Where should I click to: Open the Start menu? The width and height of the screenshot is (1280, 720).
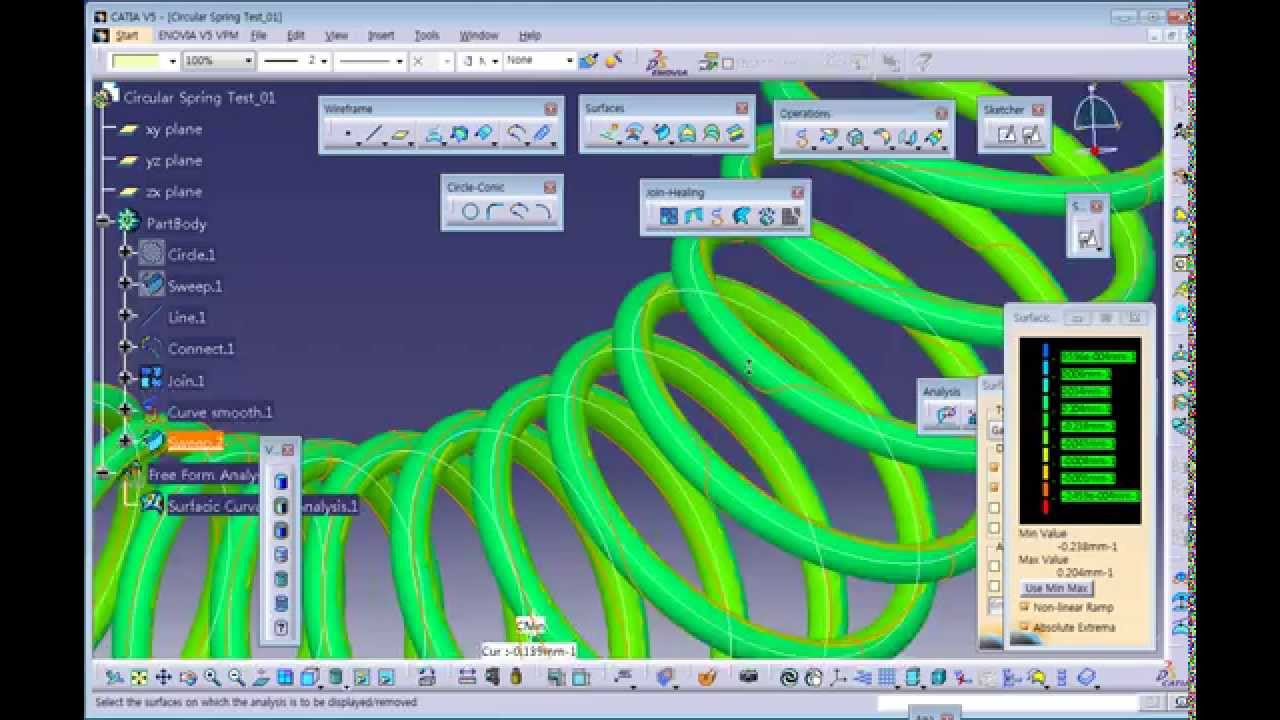pyautogui.click(x=126, y=36)
